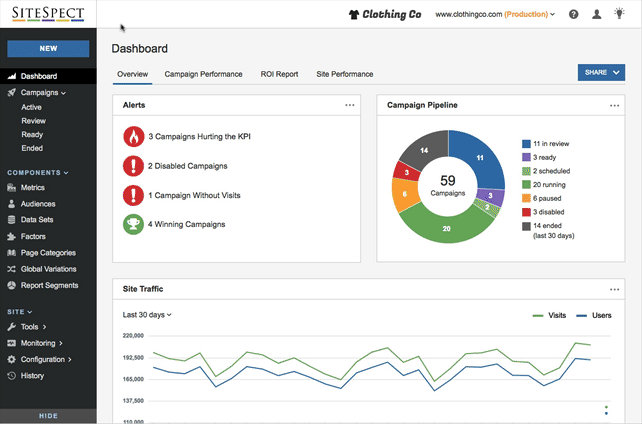
Task: Switch to the Campaign Performance tab
Action: tap(203, 74)
